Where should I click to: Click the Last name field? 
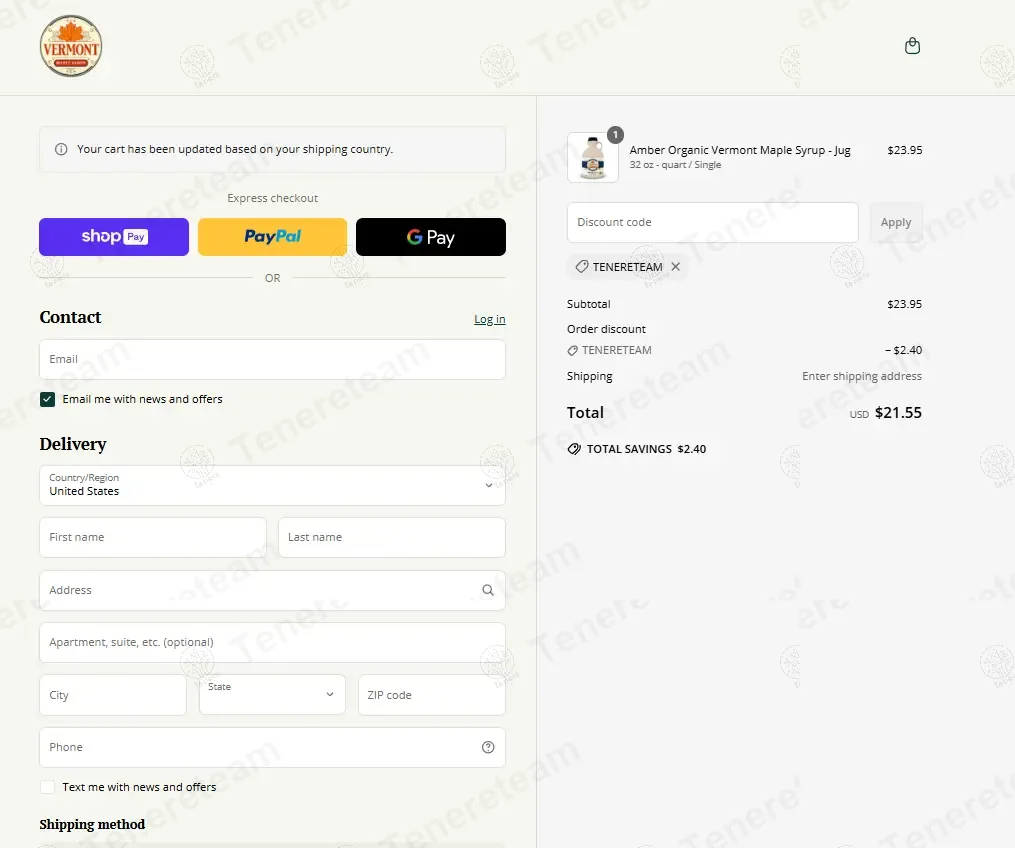392,537
